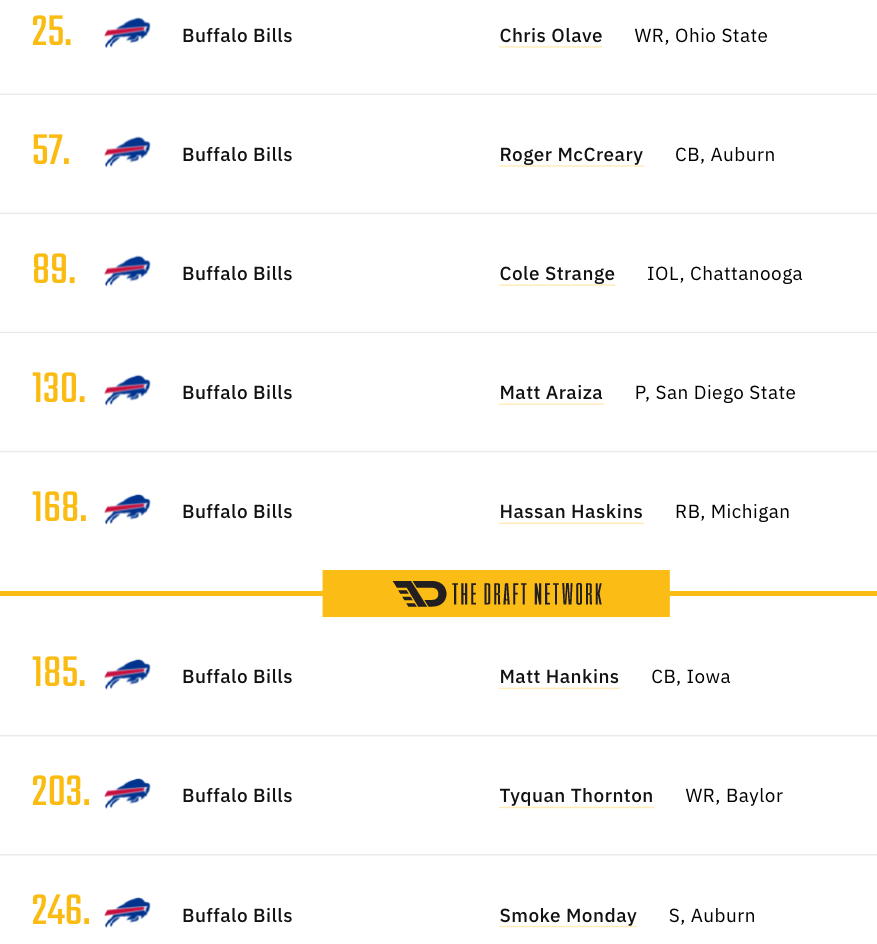Open Smoke Monday's profile link
The width and height of the screenshot is (877, 944).
568,916
